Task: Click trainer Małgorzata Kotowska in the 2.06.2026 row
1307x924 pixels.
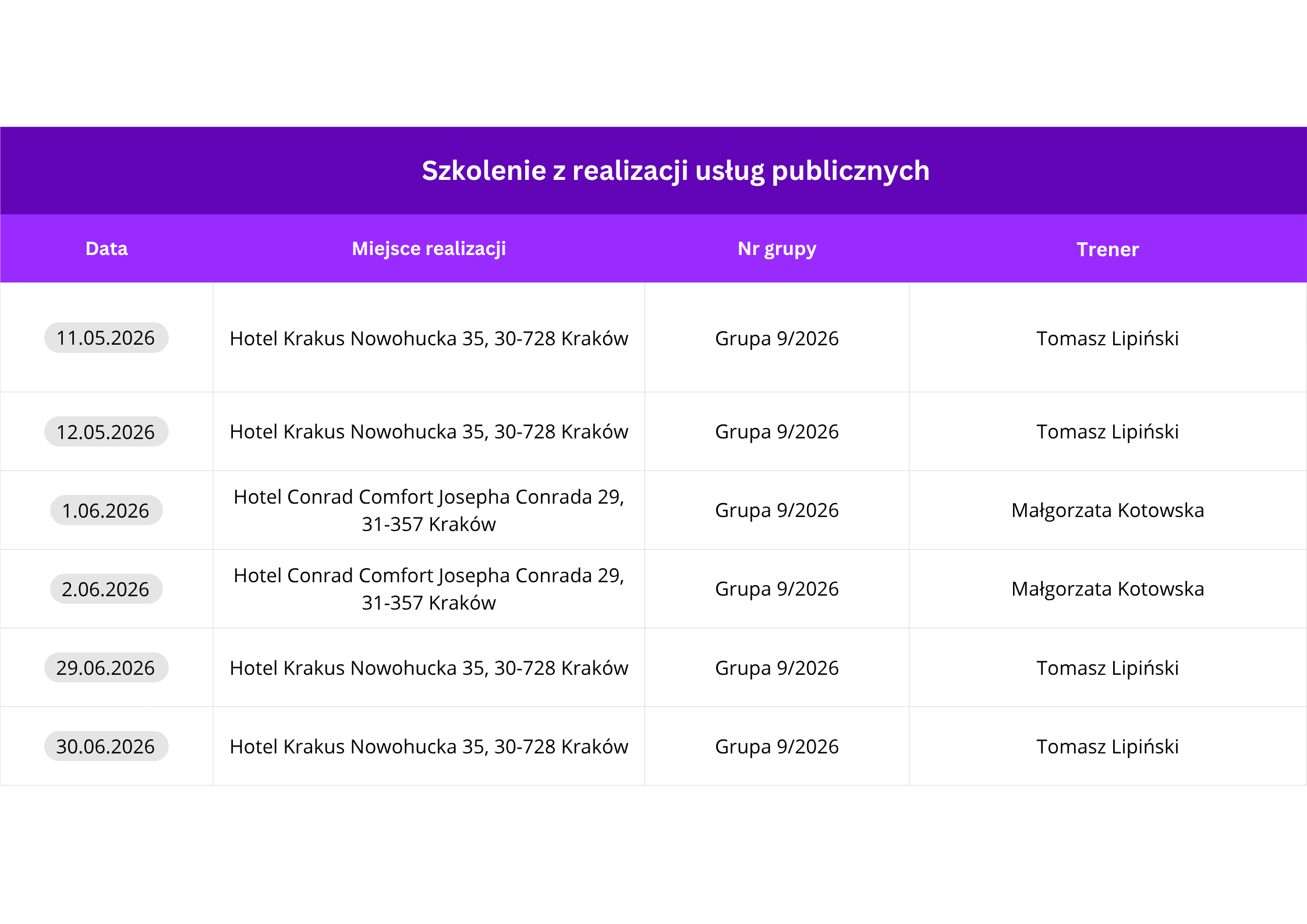Action: [x=1107, y=589]
